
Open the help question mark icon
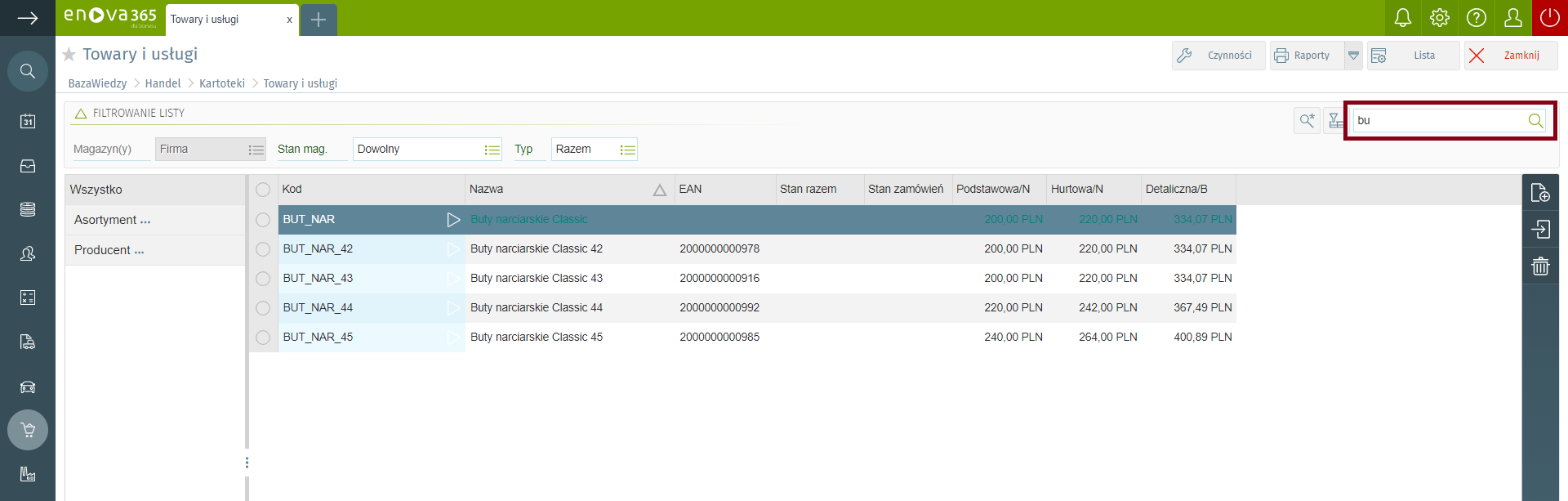1476,18
